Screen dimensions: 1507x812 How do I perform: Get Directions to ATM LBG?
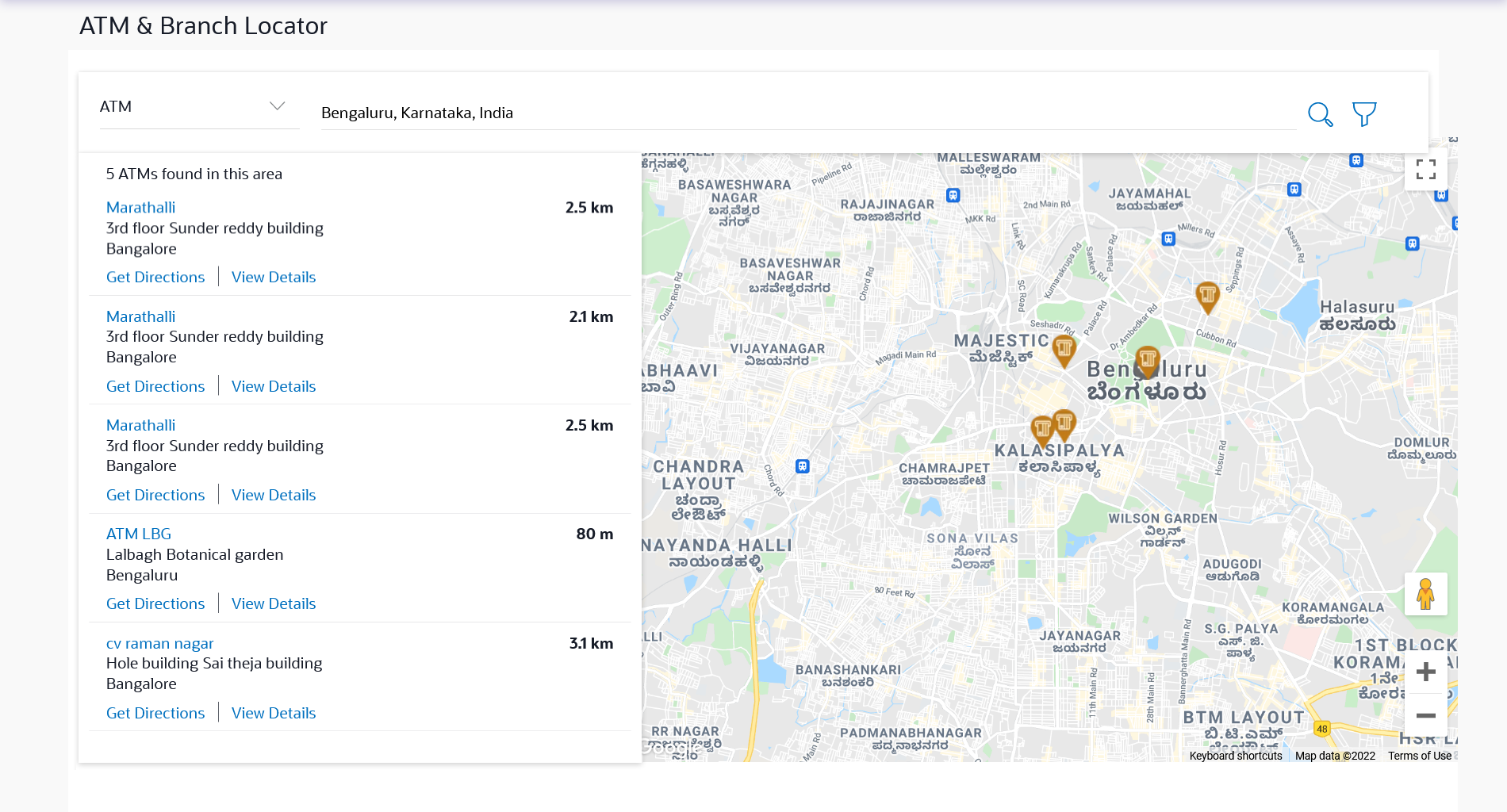click(x=155, y=604)
